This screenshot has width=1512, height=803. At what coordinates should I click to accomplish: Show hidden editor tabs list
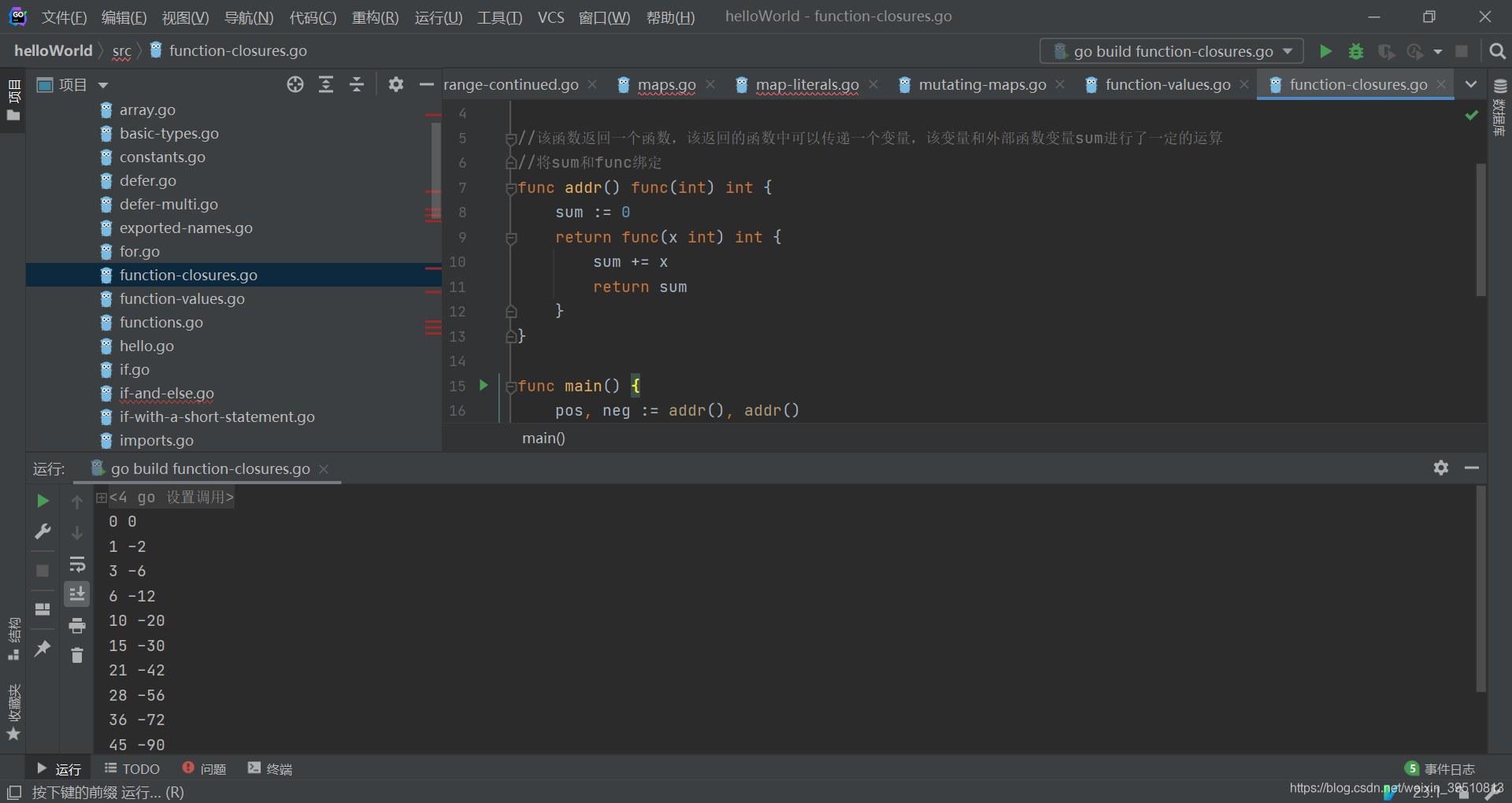tap(1471, 84)
